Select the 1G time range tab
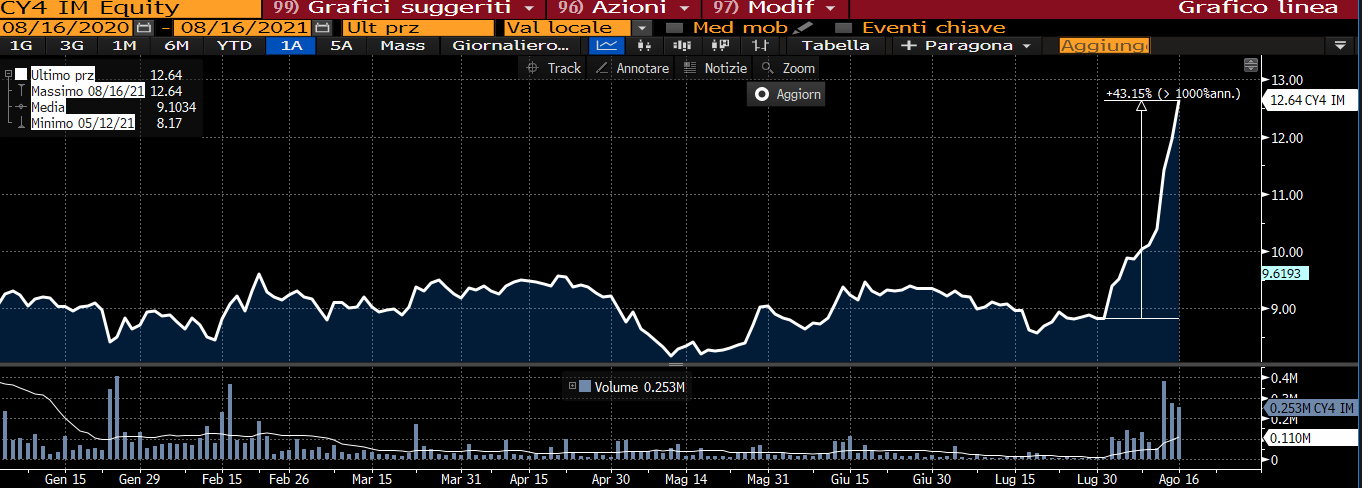The image size is (1362, 488). (x=20, y=45)
